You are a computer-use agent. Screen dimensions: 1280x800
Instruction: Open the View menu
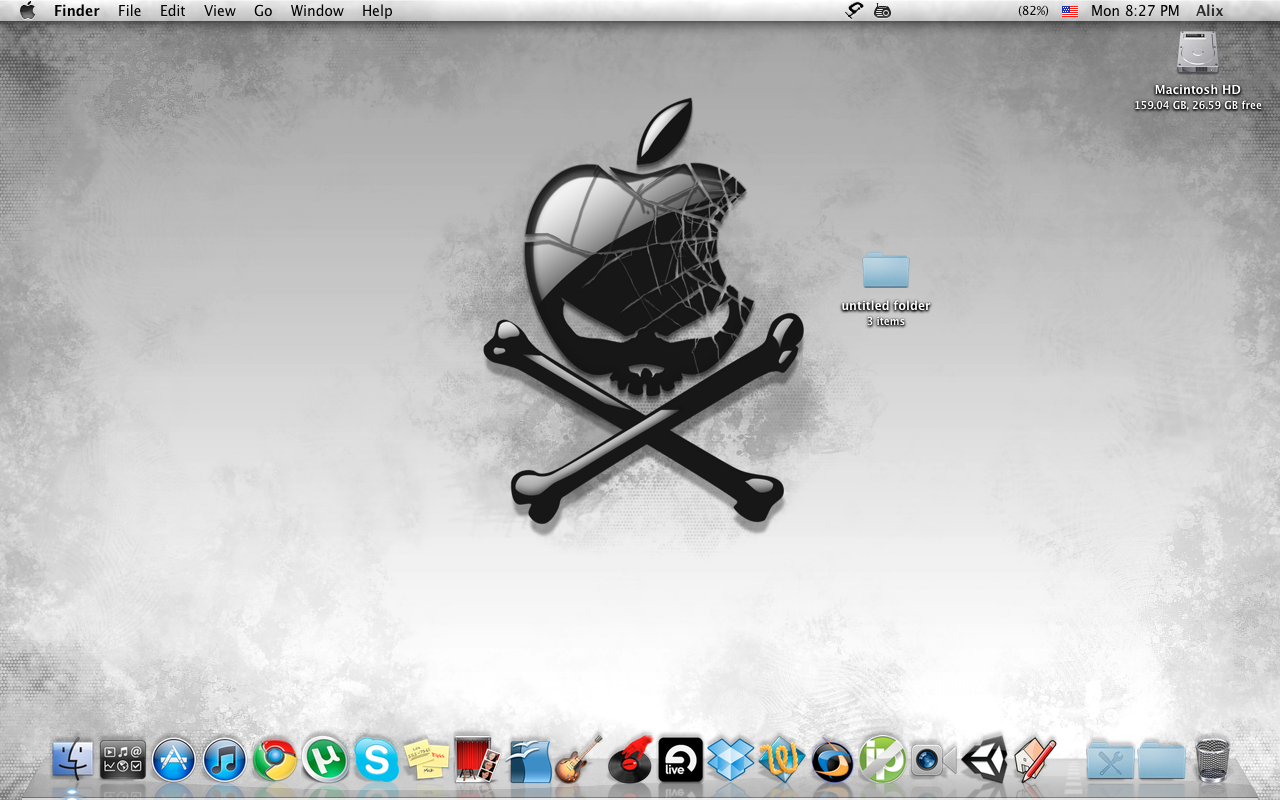point(220,11)
